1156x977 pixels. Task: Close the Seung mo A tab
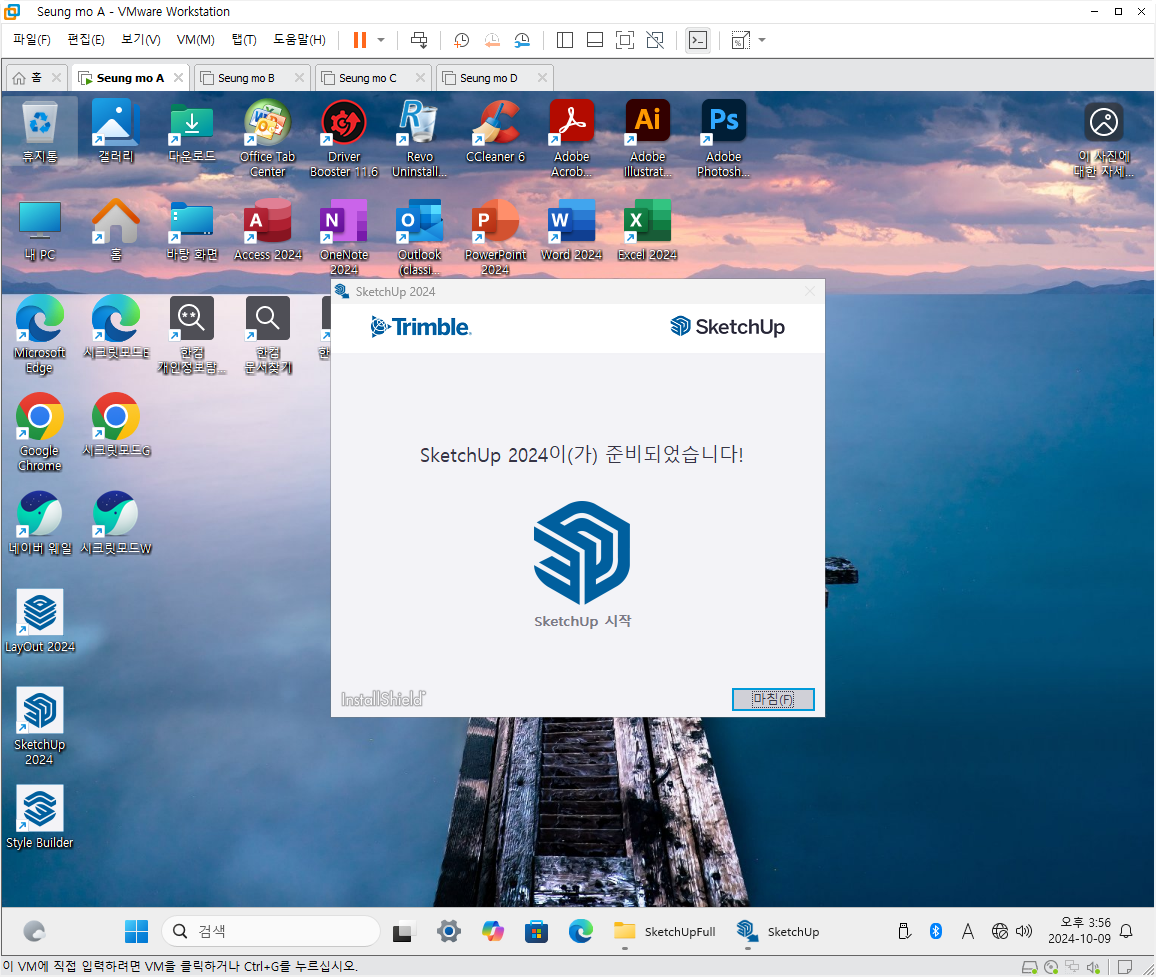[x=178, y=77]
